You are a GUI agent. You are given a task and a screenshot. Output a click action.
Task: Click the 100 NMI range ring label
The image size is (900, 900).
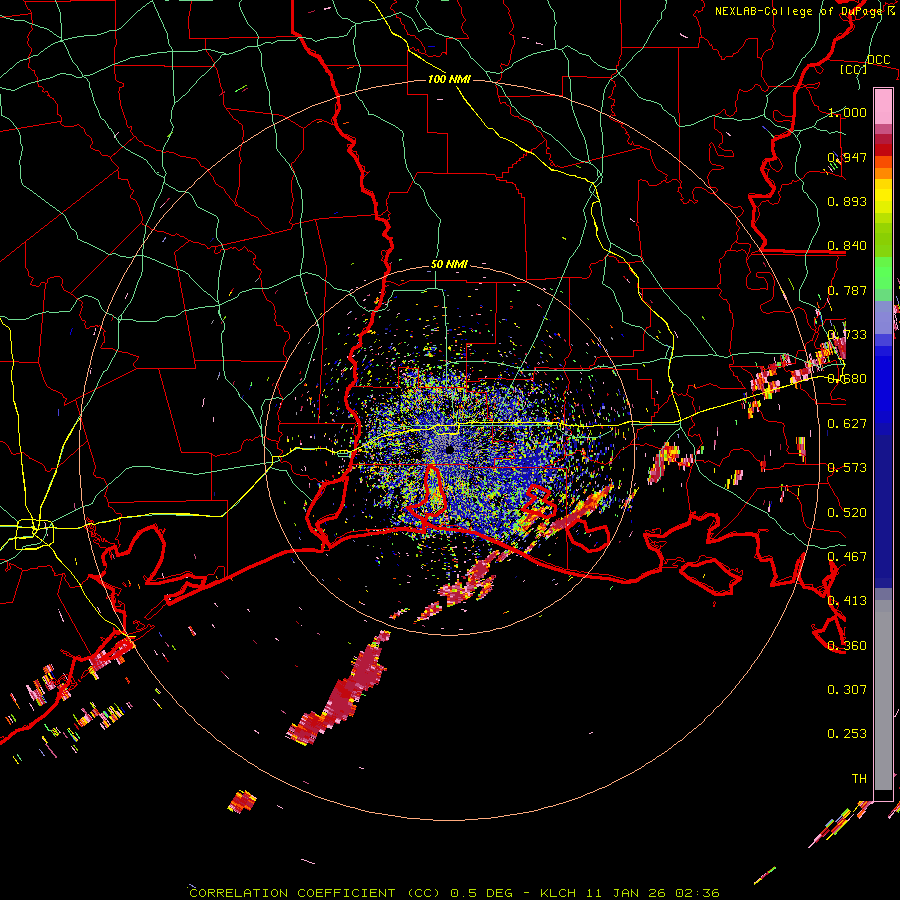click(x=449, y=79)
